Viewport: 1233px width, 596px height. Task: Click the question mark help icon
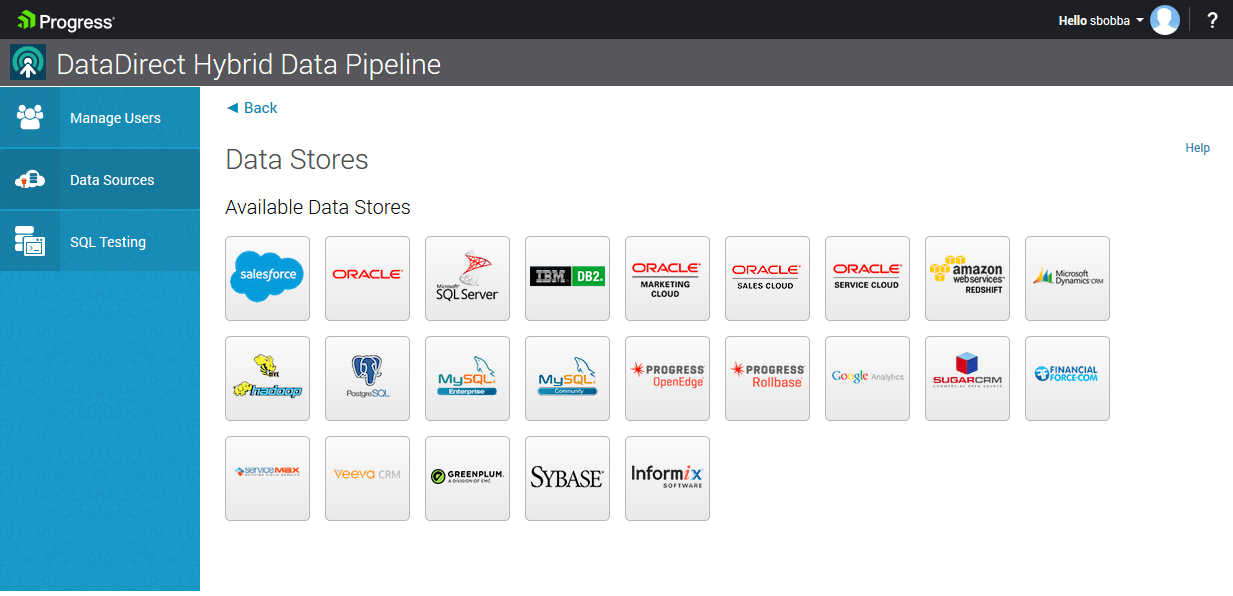point(1212,20)
